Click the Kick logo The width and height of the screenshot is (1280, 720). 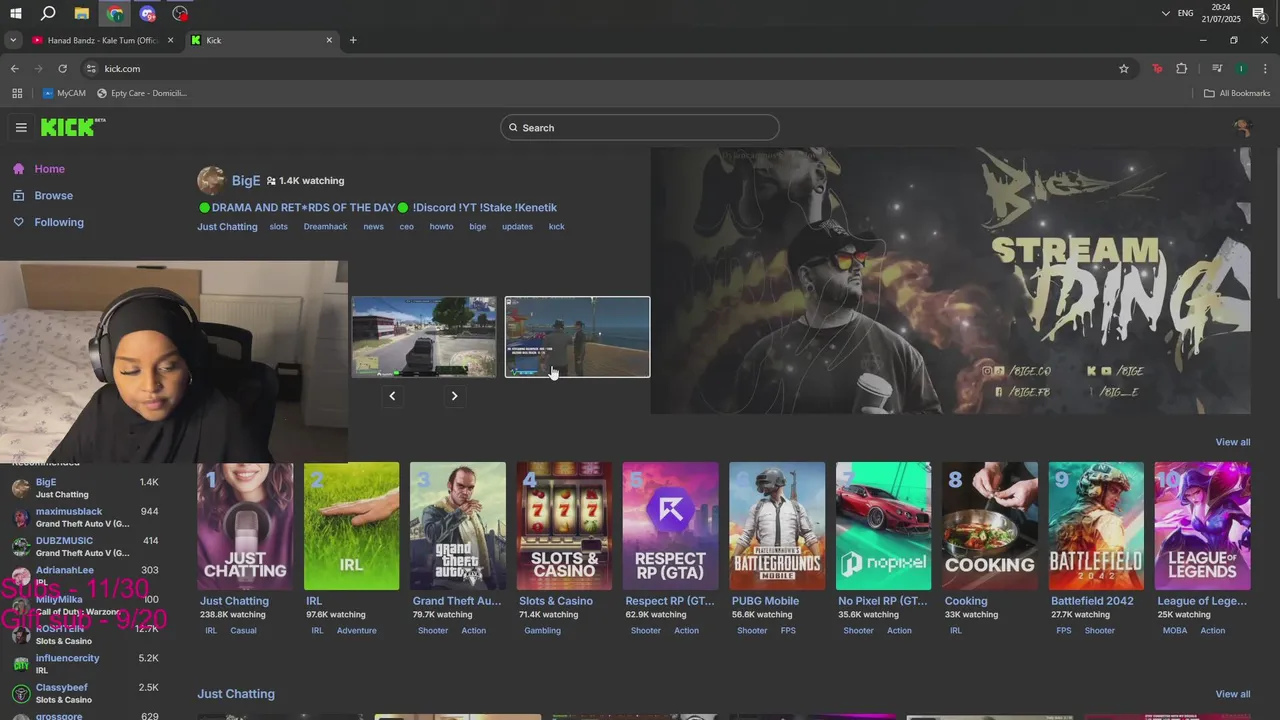[x=72, y=127]
